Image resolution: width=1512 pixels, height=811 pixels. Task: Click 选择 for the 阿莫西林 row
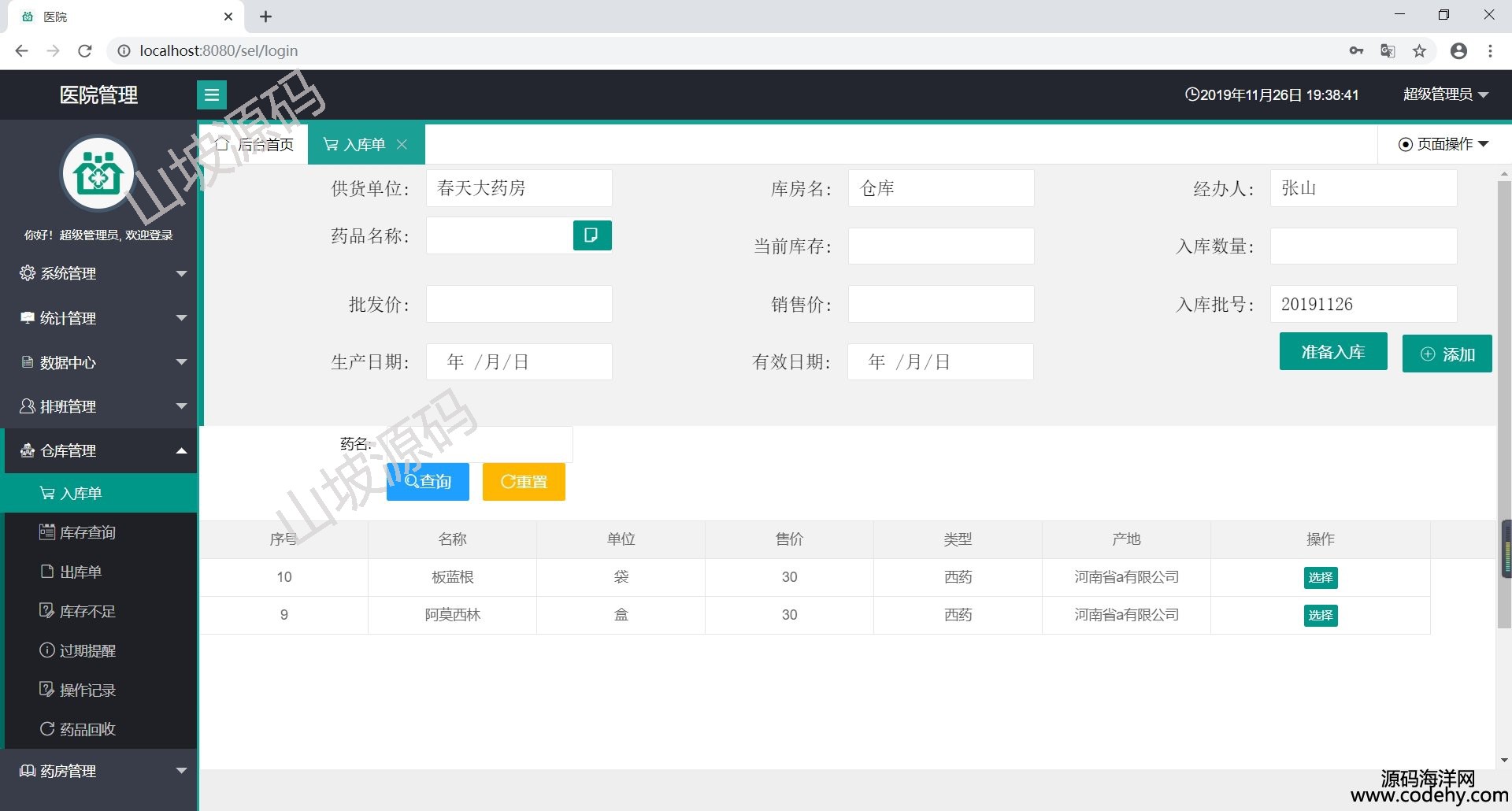pos(1321,616)
